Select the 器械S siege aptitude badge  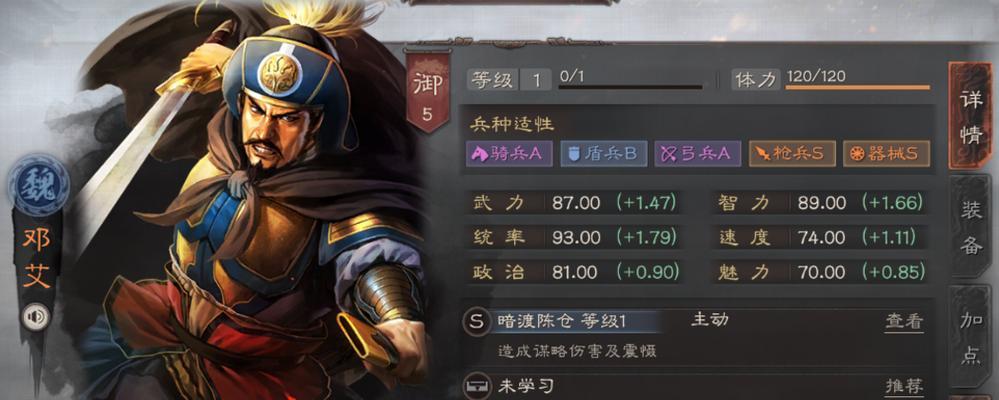point(886,154)
